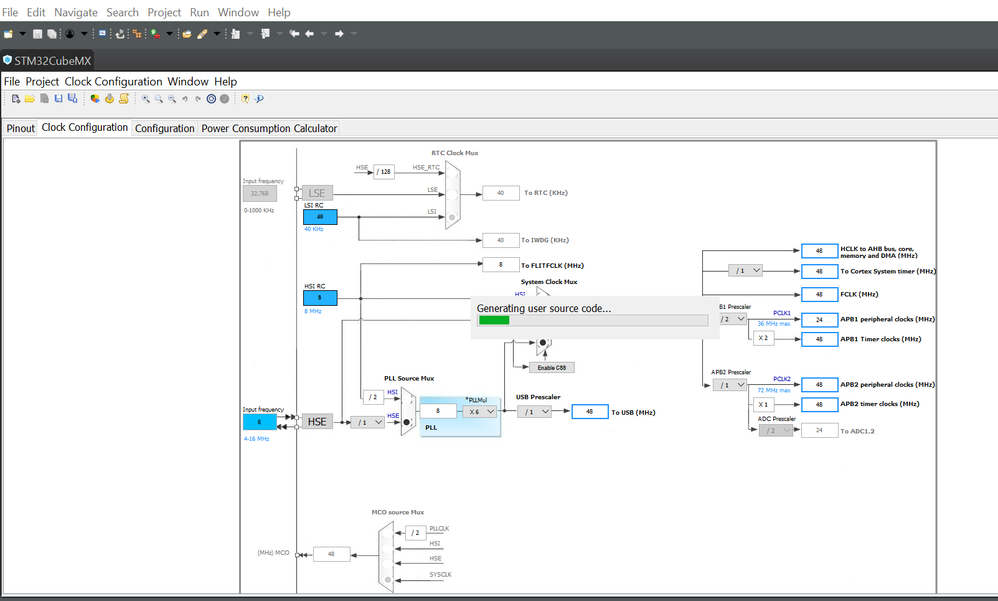Image resolution: width=998 pixels, height=601 pixels.
Task: Switch to the Configuration tab
Action: point(164,128)
